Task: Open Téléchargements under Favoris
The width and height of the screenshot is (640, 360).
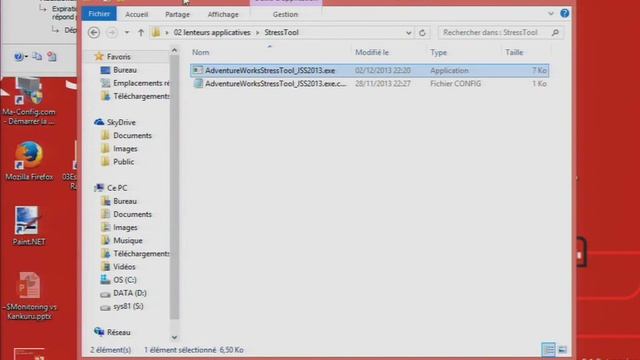Action: coord(141,96)
